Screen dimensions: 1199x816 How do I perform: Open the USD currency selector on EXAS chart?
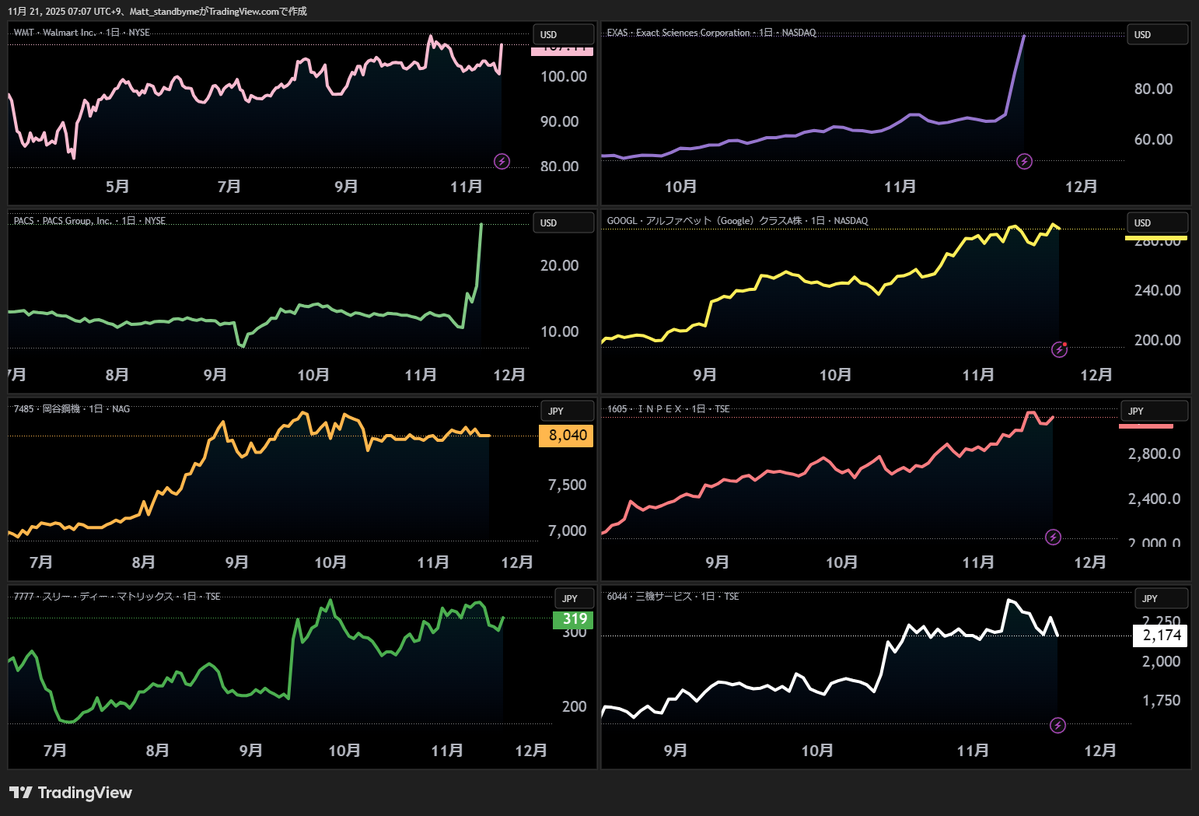click(1142, 35)
